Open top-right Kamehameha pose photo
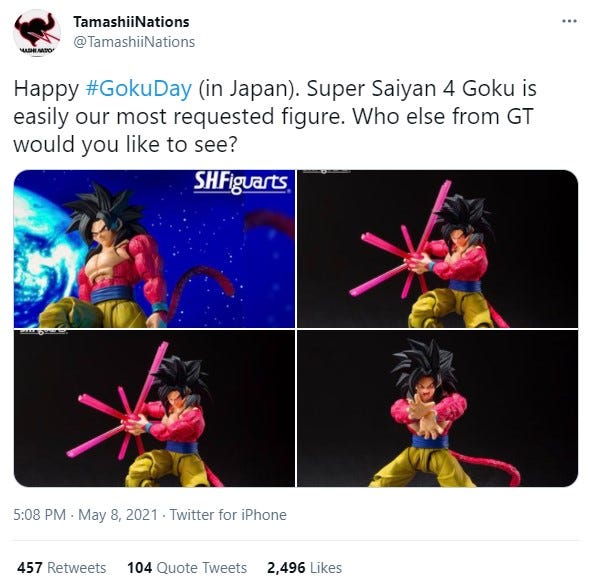The height and width of the screenshot is (586, 590). click(x=438, y=248)
